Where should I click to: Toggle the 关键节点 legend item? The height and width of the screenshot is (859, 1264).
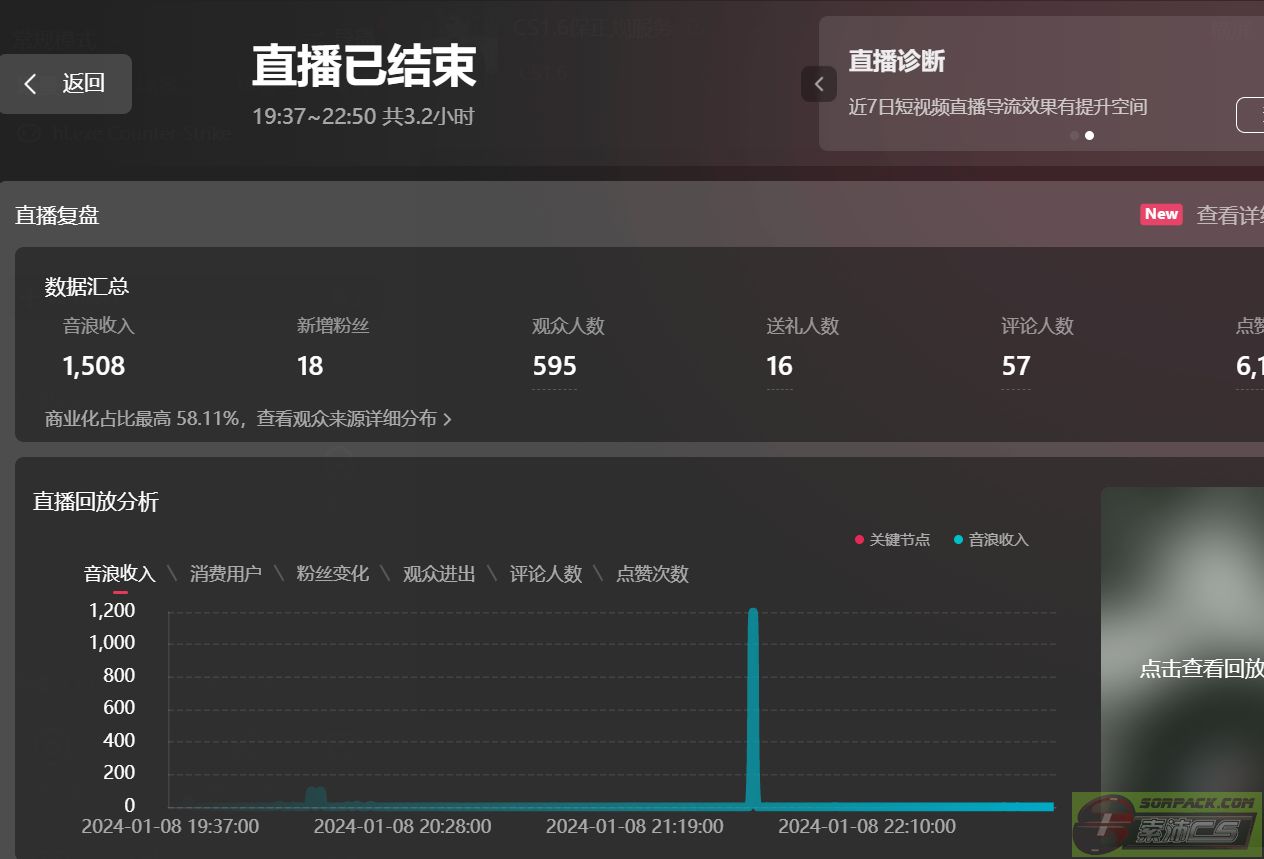click(892, 540)
